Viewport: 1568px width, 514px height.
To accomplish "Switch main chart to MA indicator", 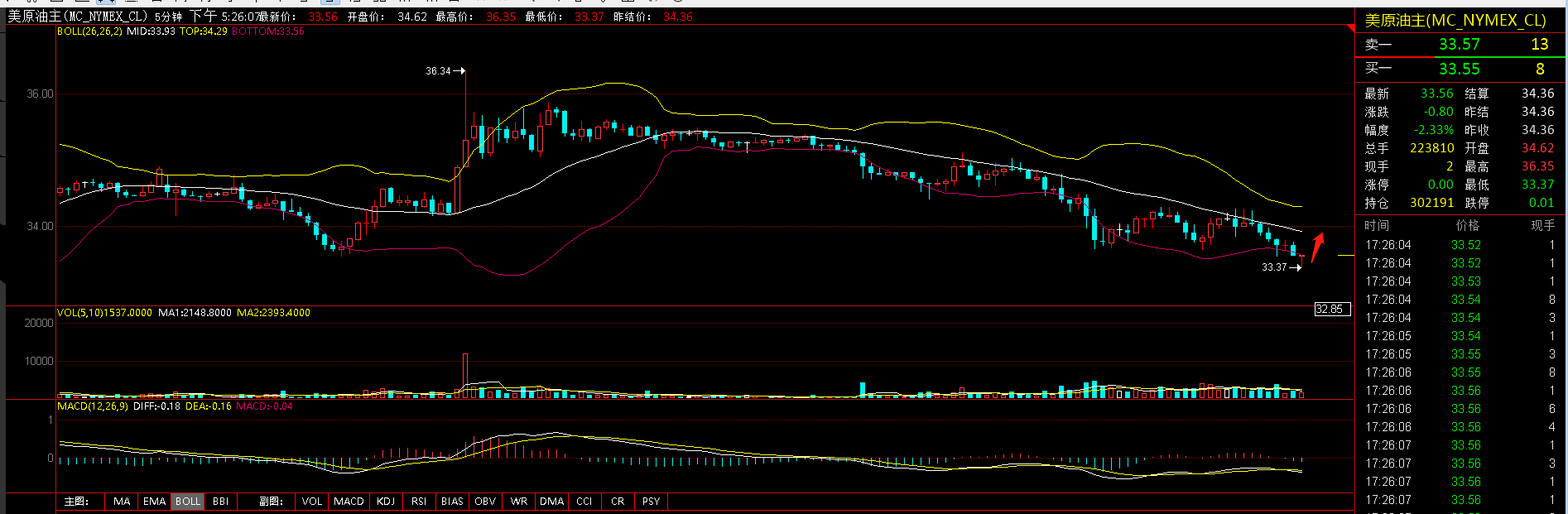I will pyautogui.click(x=122, y=502).
